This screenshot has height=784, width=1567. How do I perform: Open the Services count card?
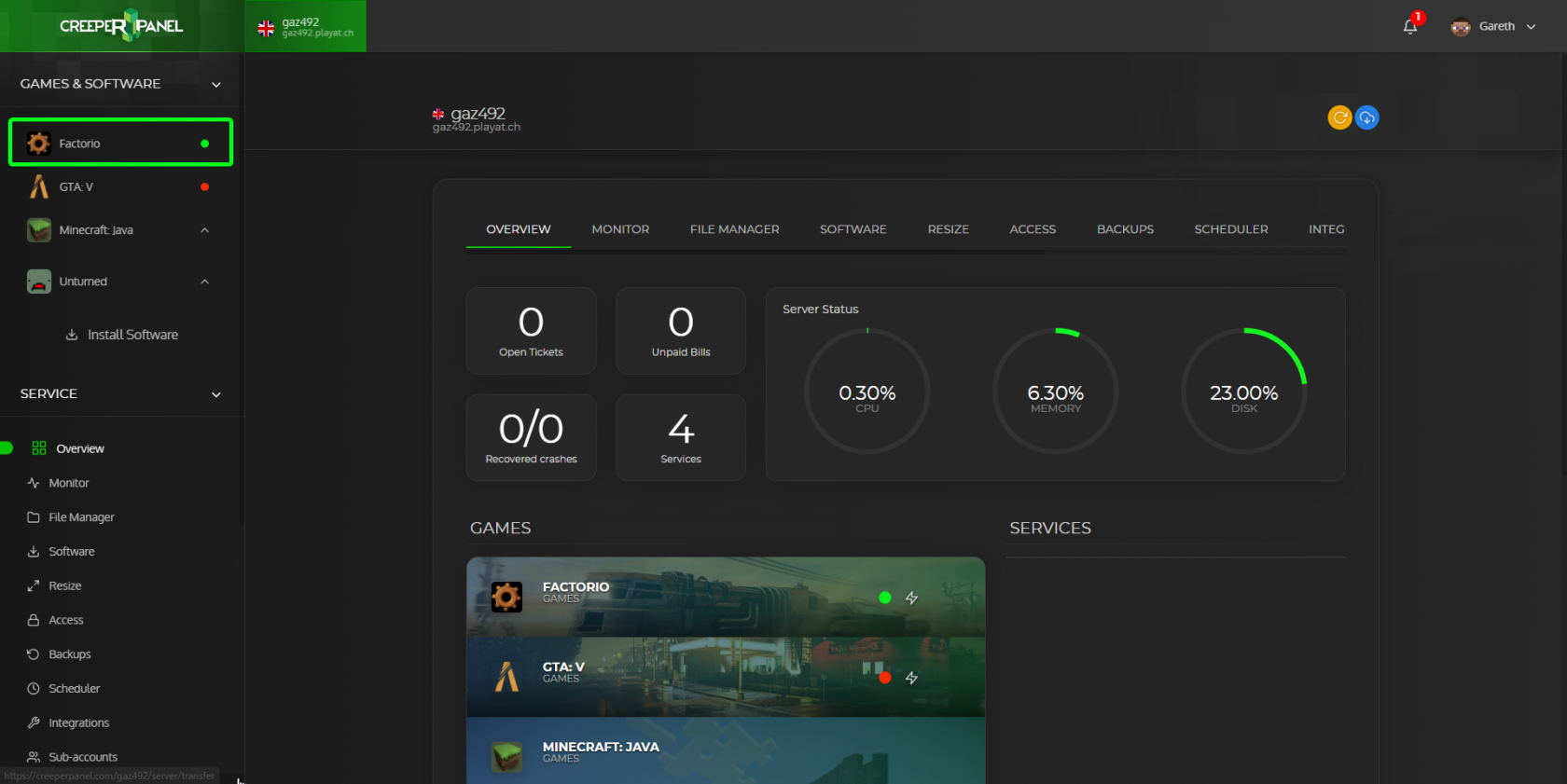[x=681, y=437]
